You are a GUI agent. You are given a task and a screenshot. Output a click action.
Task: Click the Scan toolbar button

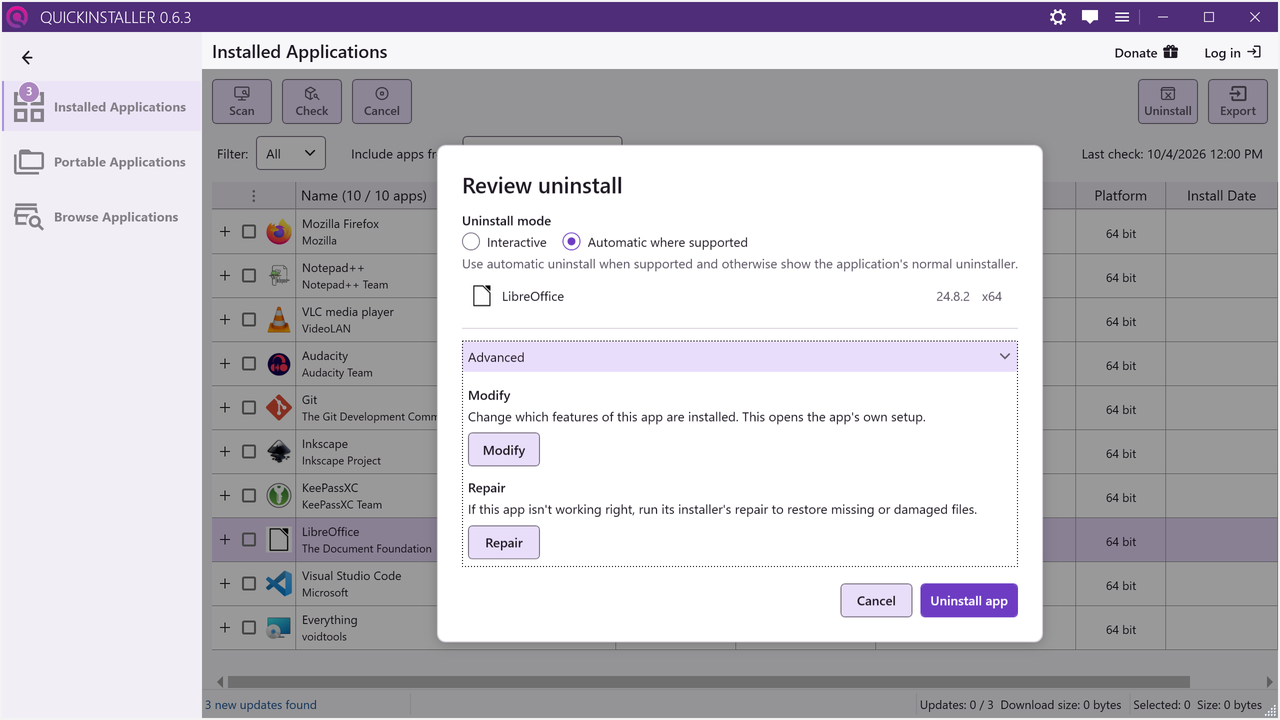pos(242,102)
